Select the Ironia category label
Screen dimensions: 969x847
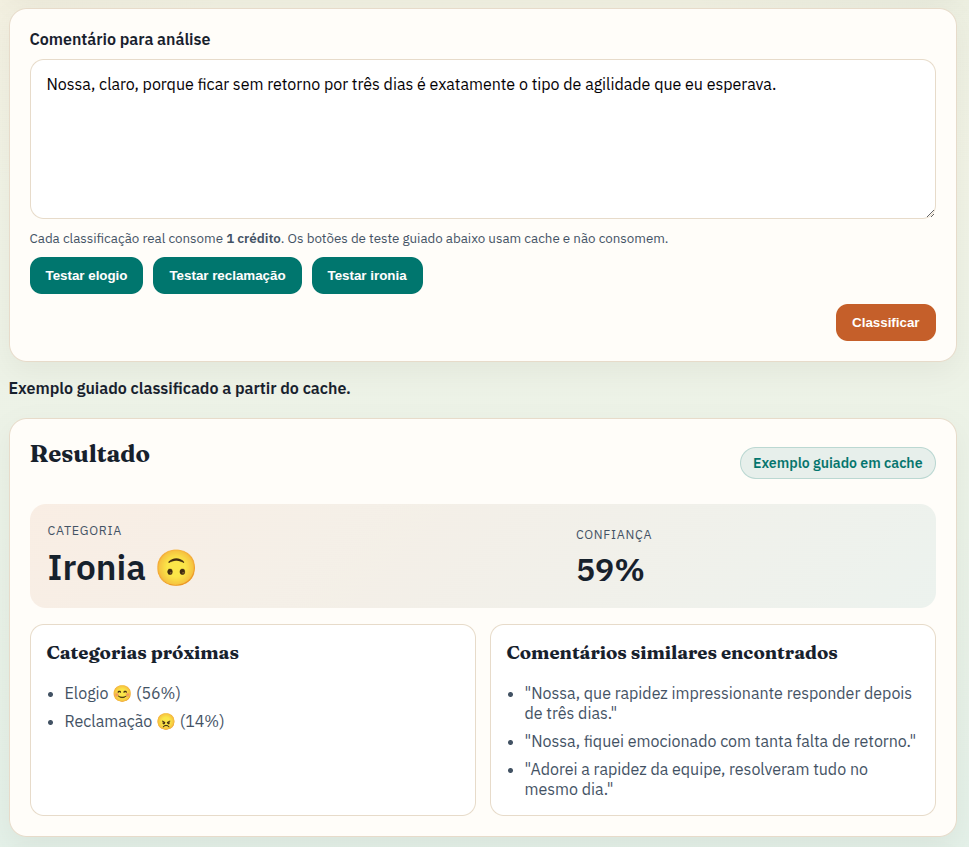[97, 568]
